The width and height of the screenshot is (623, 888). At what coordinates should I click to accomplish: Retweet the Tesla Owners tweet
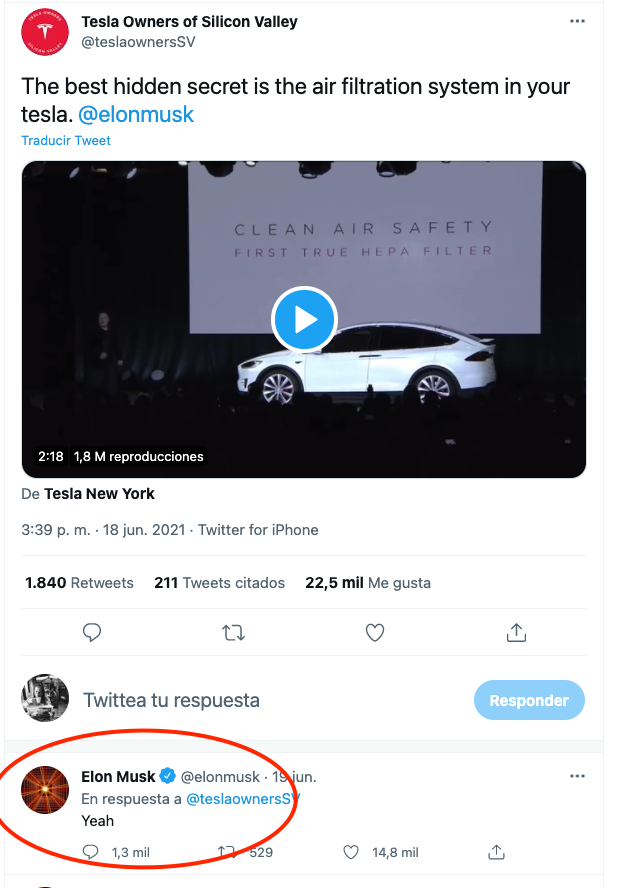(234, 633)
